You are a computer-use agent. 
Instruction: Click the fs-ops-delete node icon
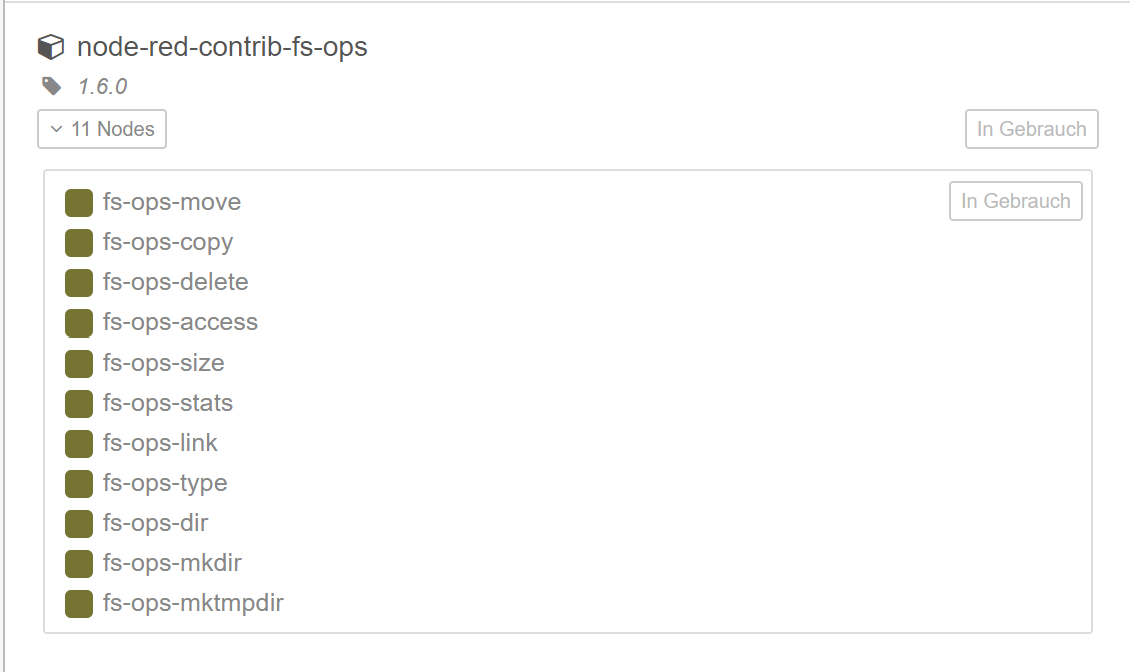click(79, 283)
